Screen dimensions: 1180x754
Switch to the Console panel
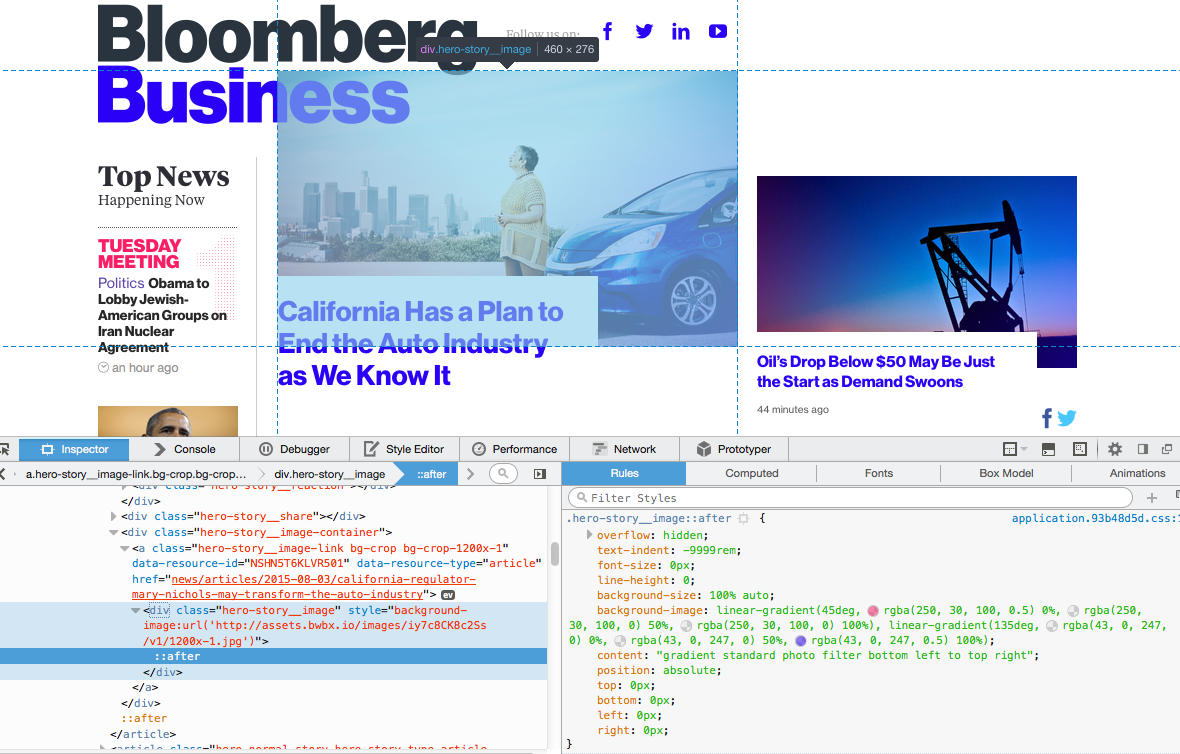(184, 449)
